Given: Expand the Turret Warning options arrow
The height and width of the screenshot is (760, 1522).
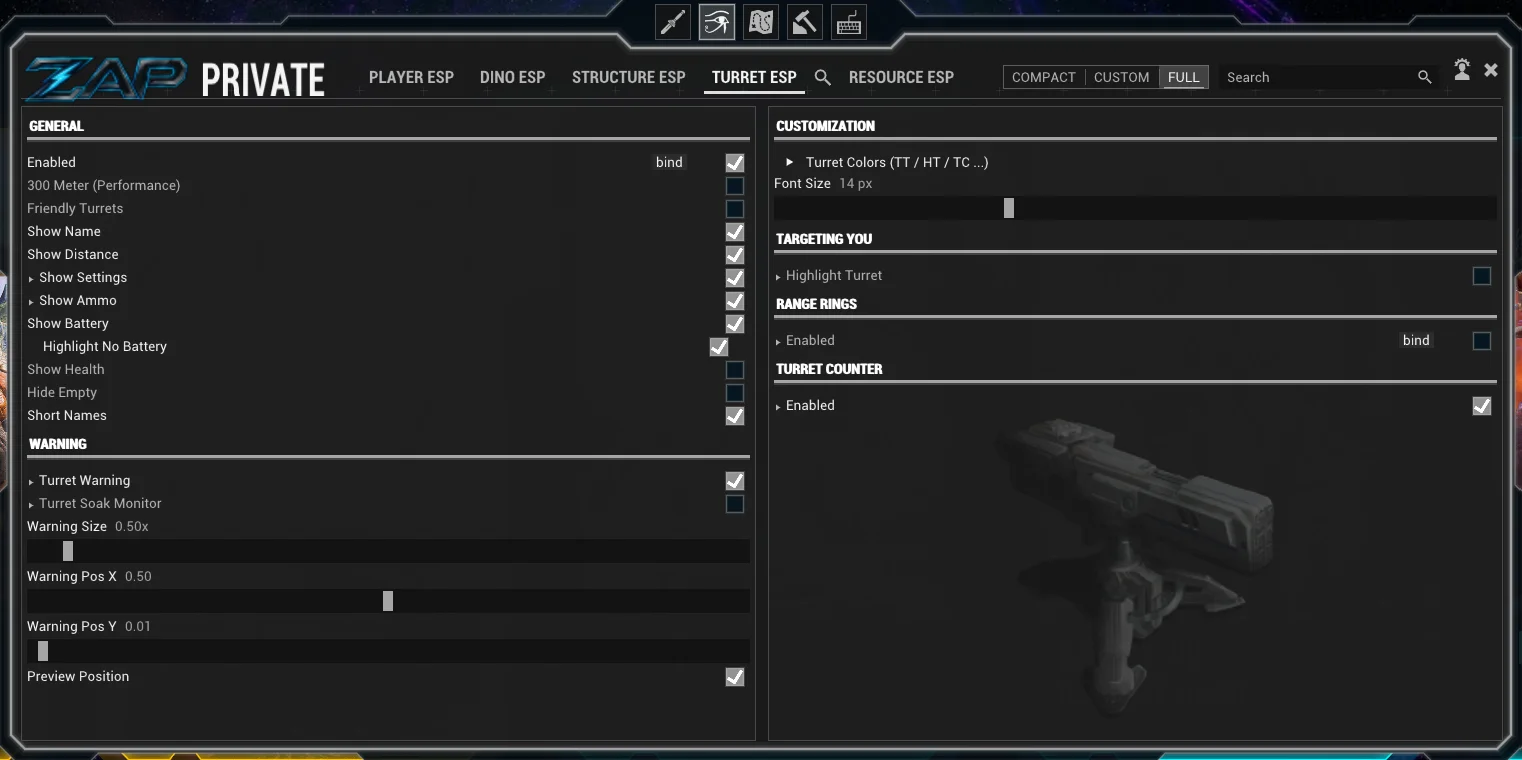Looking at the screenshot, I should (x=31, y=481).
